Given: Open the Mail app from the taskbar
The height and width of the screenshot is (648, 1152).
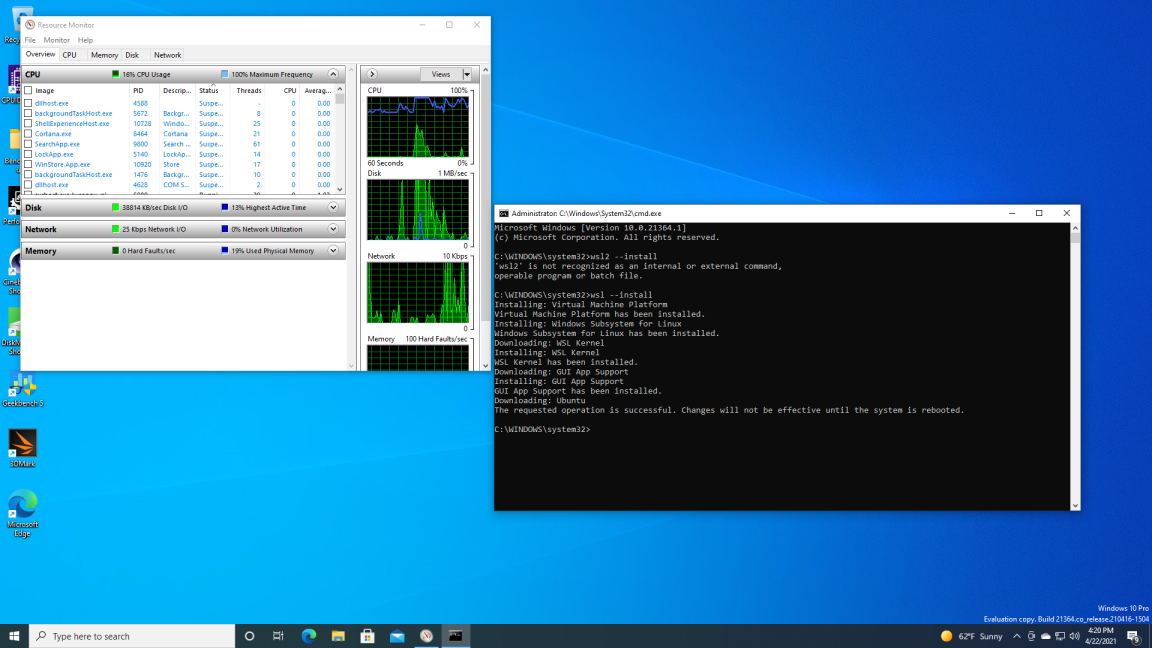Looking at the screenshot, I should [x=397, y=636].
